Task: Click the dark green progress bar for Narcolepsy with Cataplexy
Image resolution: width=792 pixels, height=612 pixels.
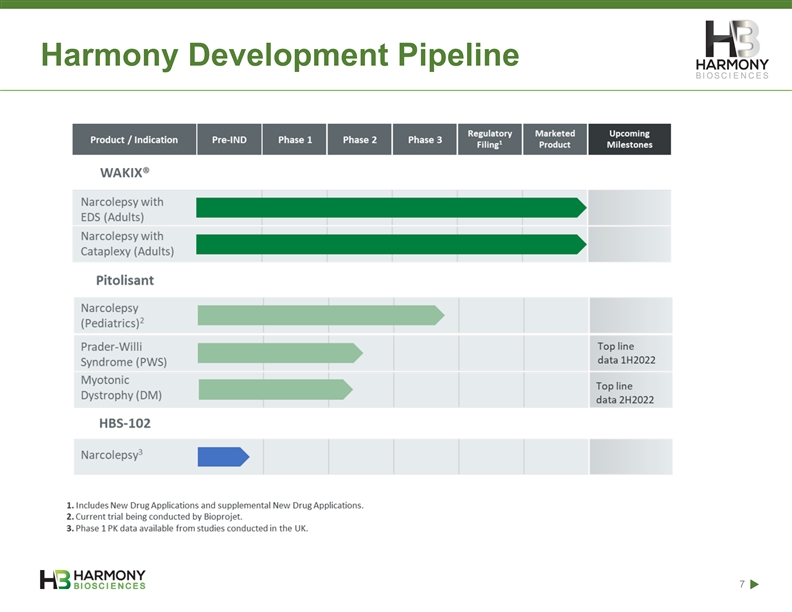Action: [x=391, y=244]
